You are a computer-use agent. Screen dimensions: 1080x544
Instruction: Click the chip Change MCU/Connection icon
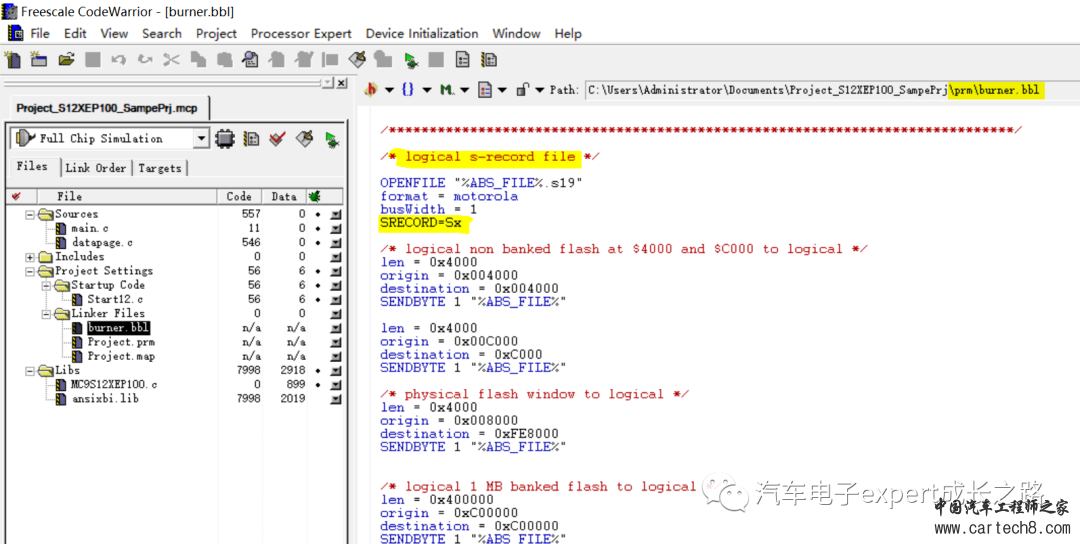(224, 138)
